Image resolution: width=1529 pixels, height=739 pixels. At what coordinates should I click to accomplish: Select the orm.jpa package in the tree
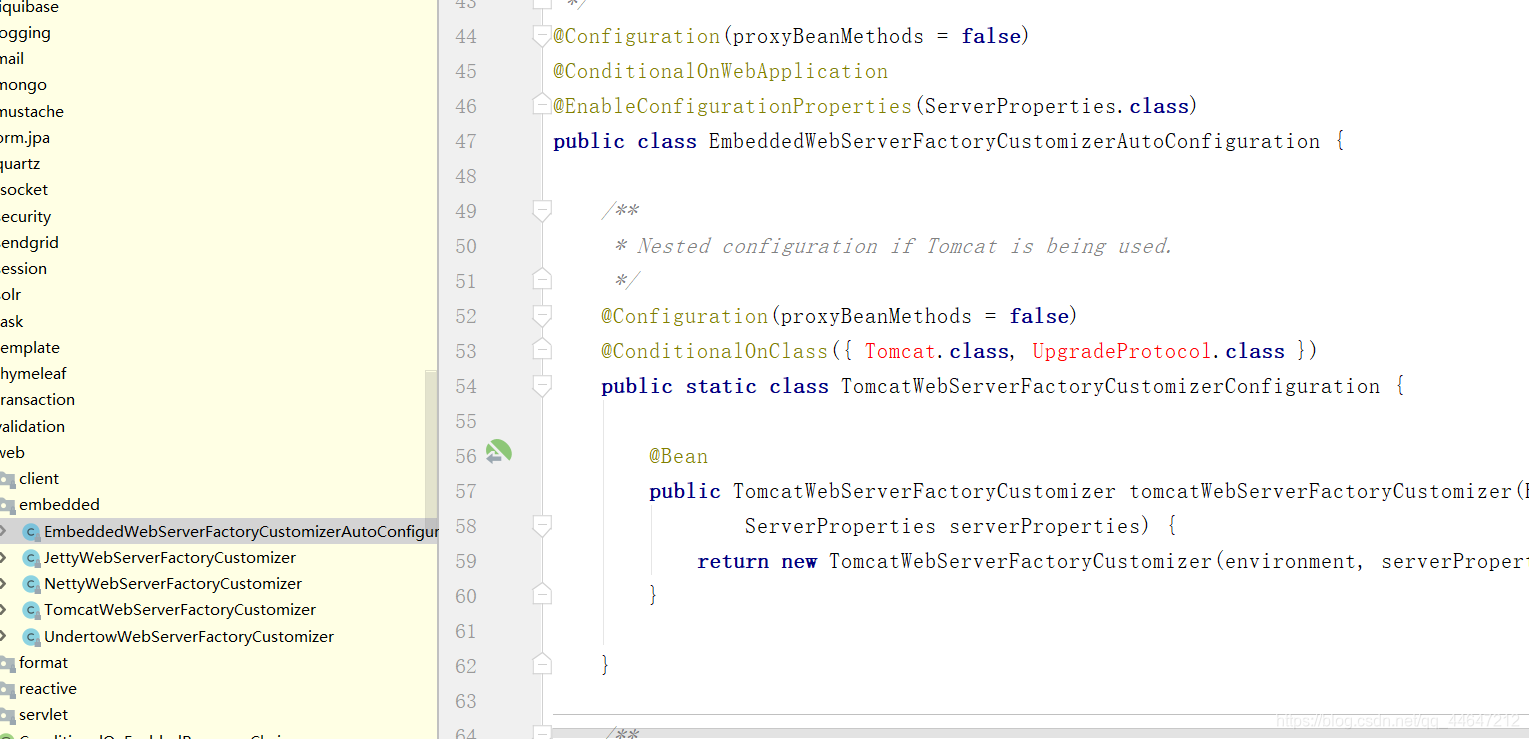click(x=25, y=138)
